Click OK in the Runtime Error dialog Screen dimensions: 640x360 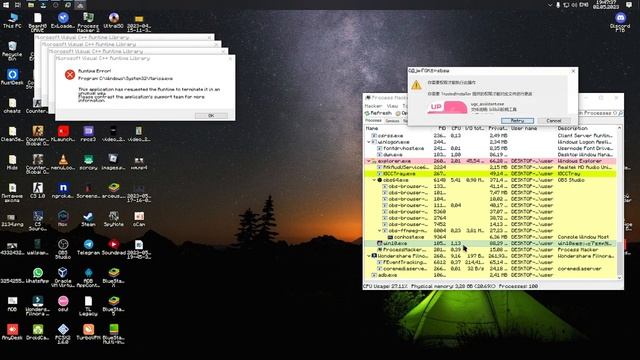(211, 116)
